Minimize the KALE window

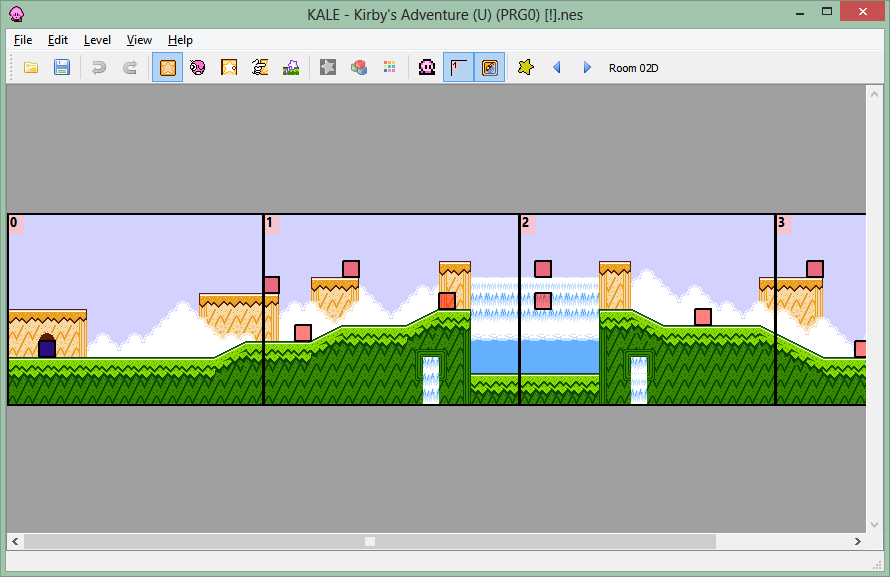(800, 12)
